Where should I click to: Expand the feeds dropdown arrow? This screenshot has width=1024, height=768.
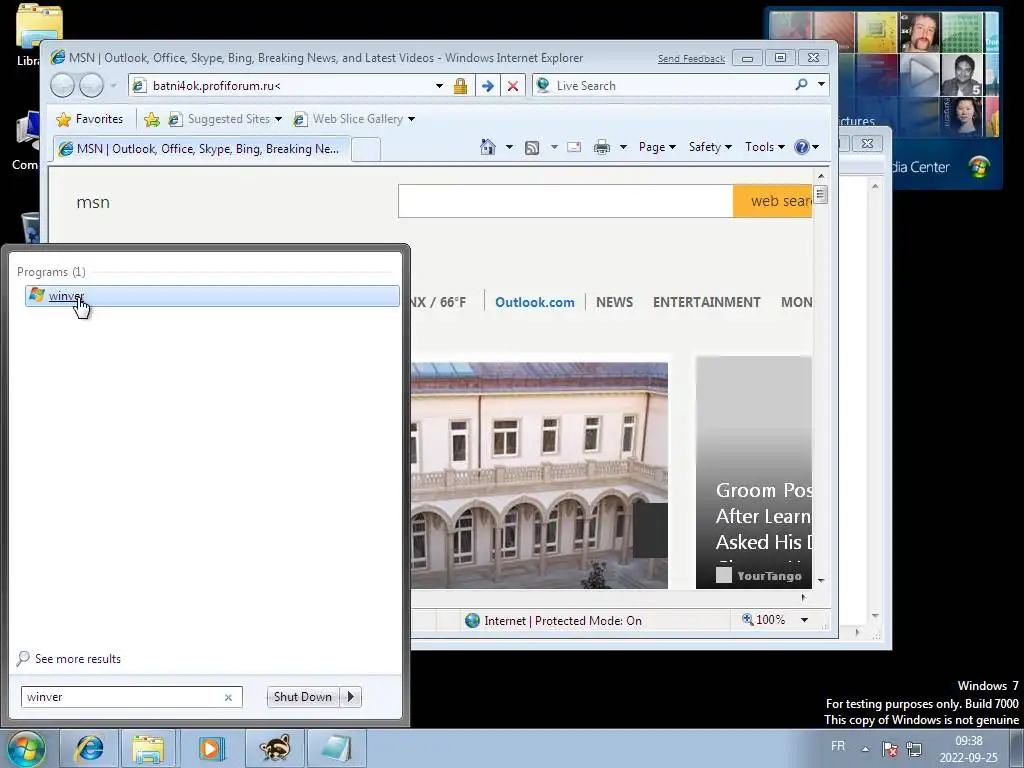pyautogui.click(x=554, y=147)
